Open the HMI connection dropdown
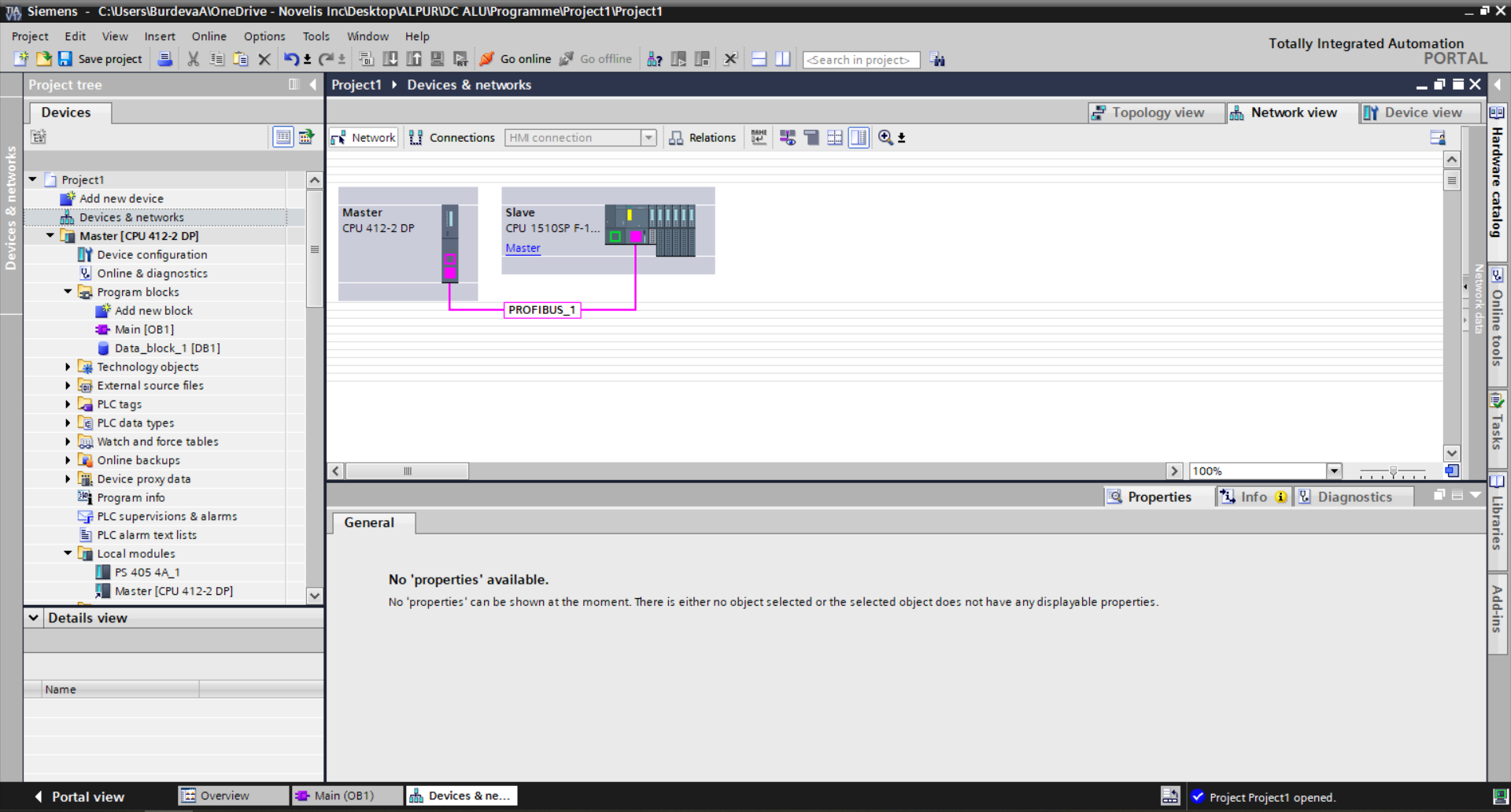 [x=648, y=138]
